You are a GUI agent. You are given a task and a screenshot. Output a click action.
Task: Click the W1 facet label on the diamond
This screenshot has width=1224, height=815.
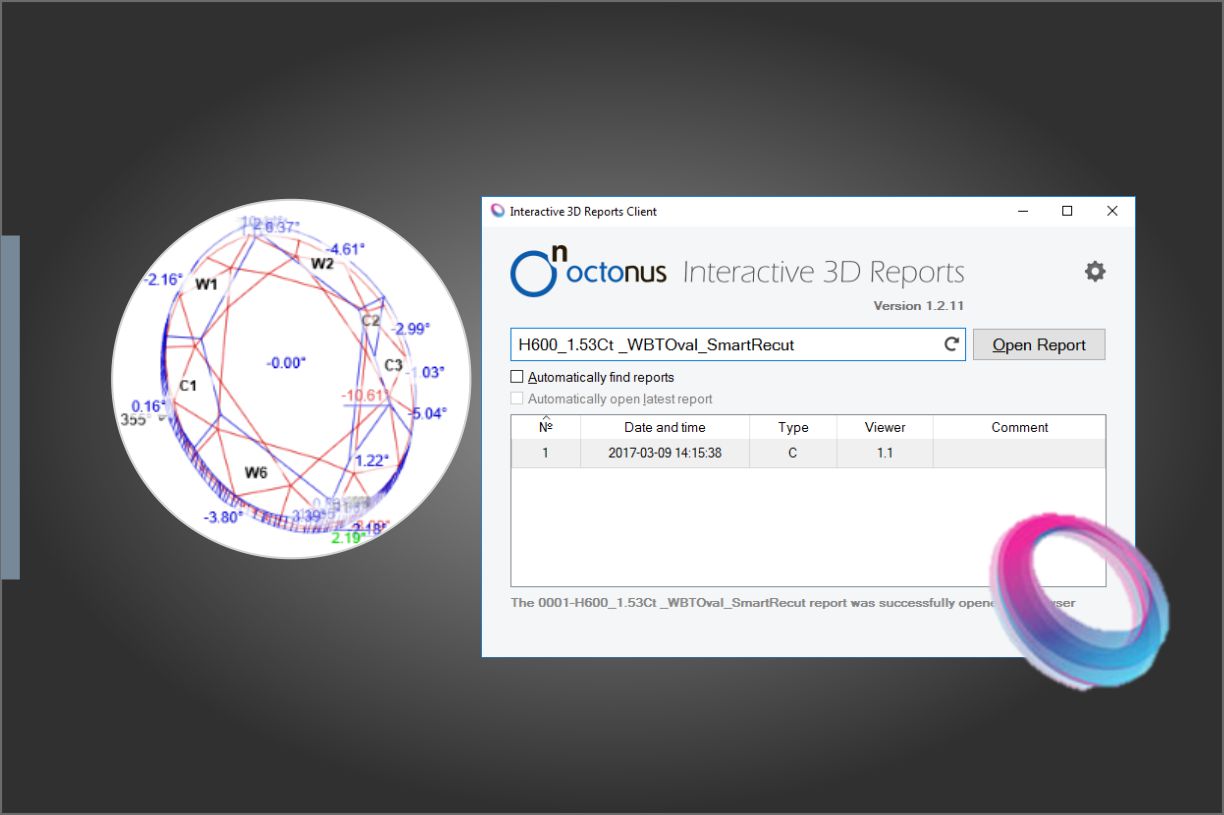click(x=206, y=284)
